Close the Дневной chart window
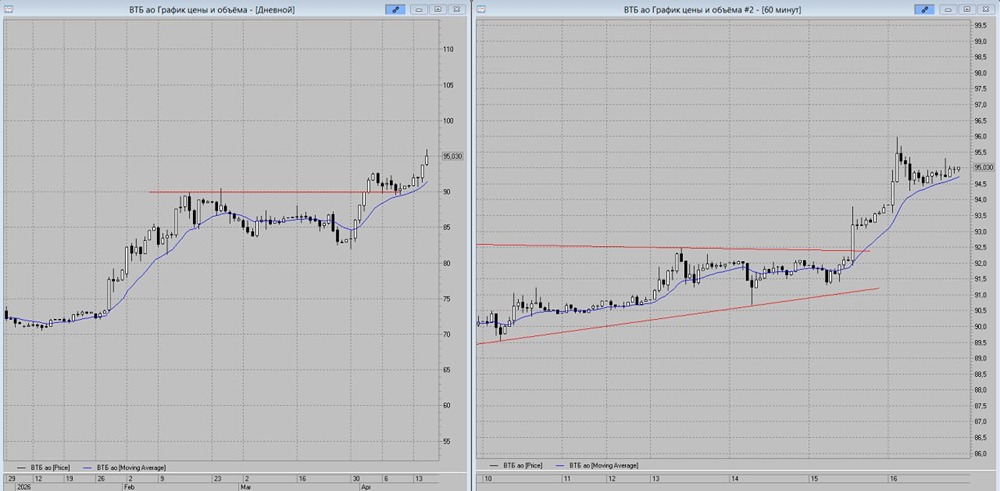1000x491 pixels. (455, 9)
